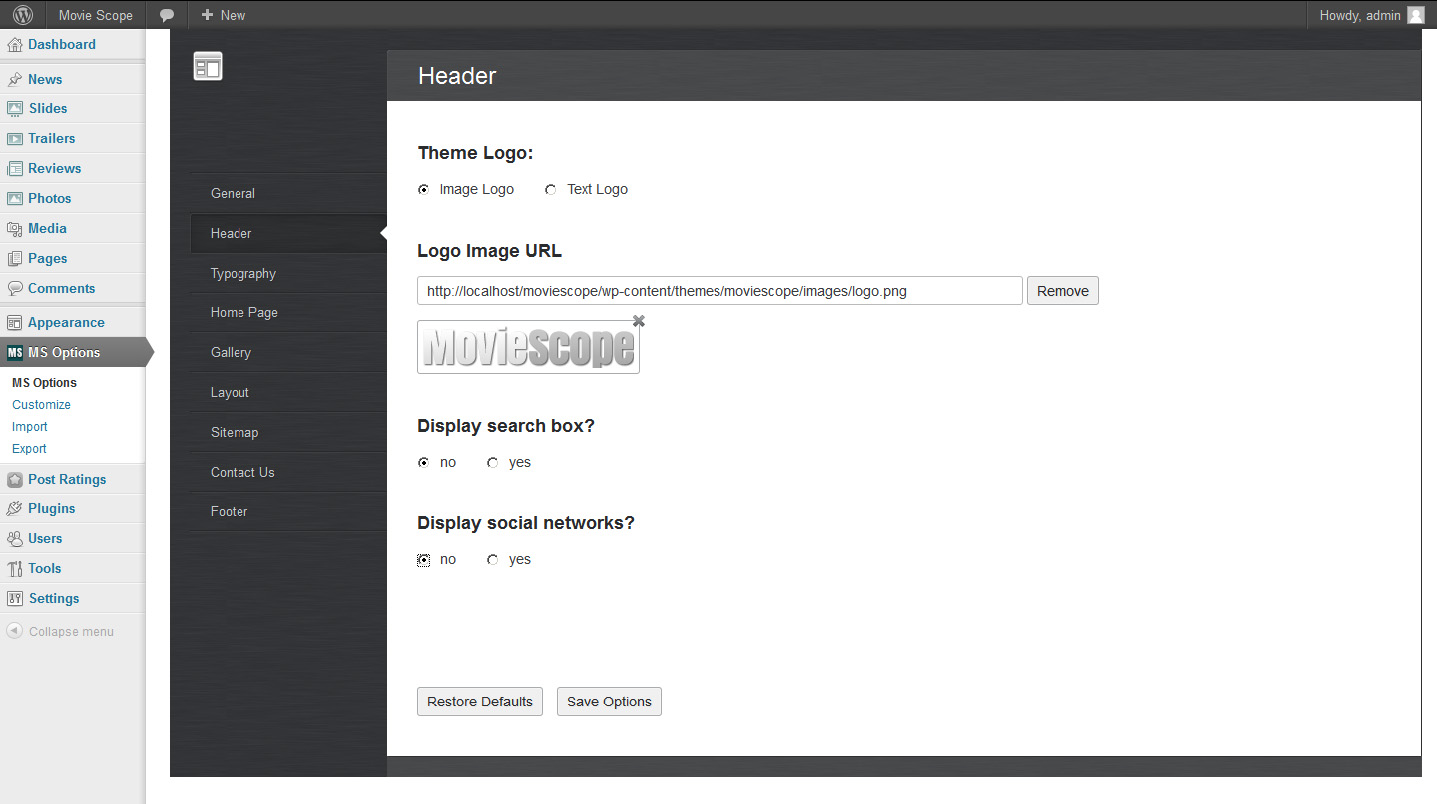Open the comments bubble icon in admin bar
The height and width of the screenshot is (804, 1437).
pos(167,15)
